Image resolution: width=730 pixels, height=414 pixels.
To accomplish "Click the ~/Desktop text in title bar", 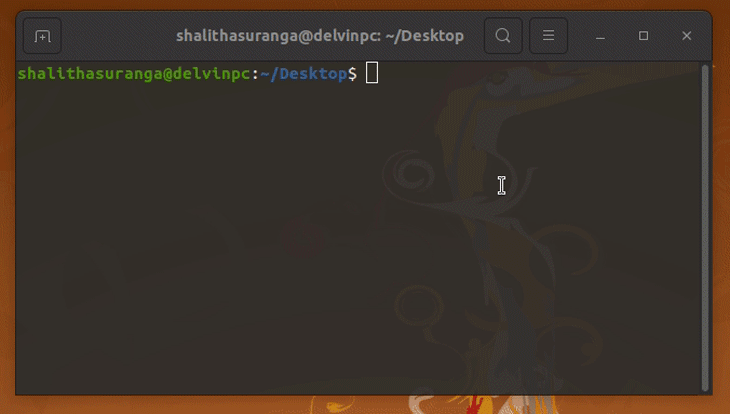I will (425, 36).
